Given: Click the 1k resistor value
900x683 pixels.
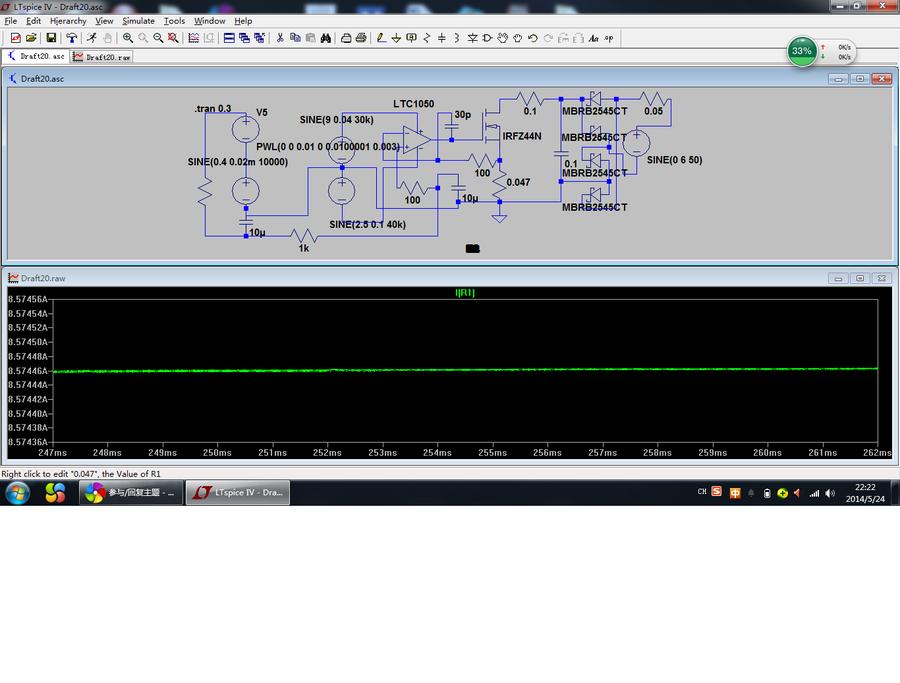Looking at the screenshot, I should coord(304,248).
